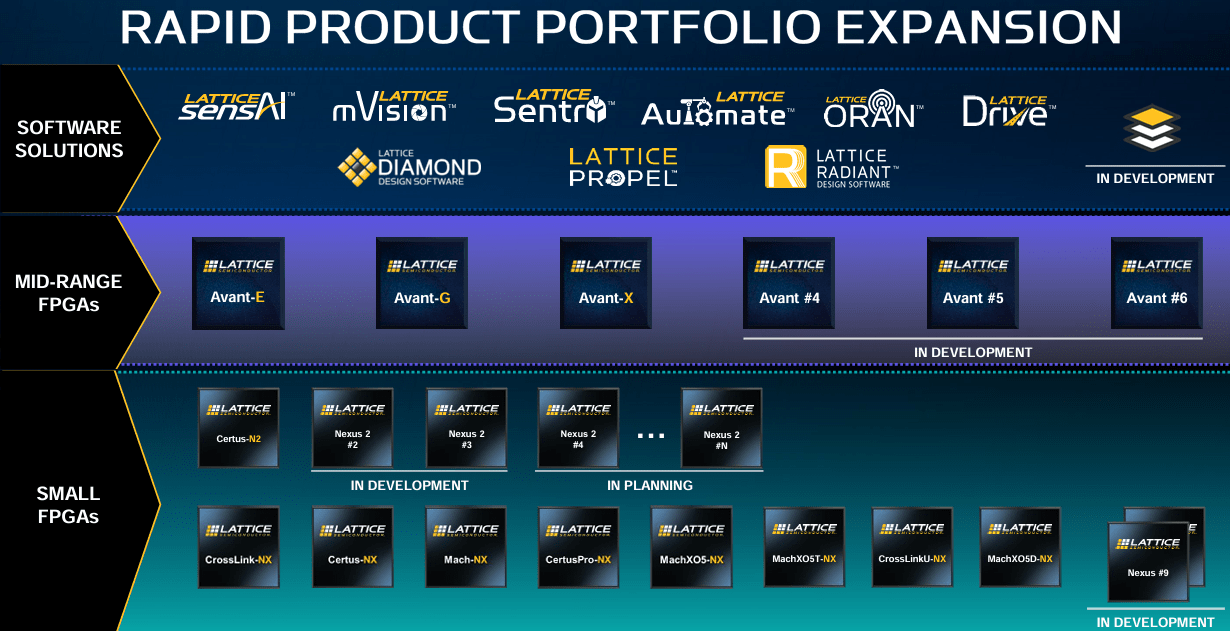Click the layered in-development software icon

coord(1154,130)
